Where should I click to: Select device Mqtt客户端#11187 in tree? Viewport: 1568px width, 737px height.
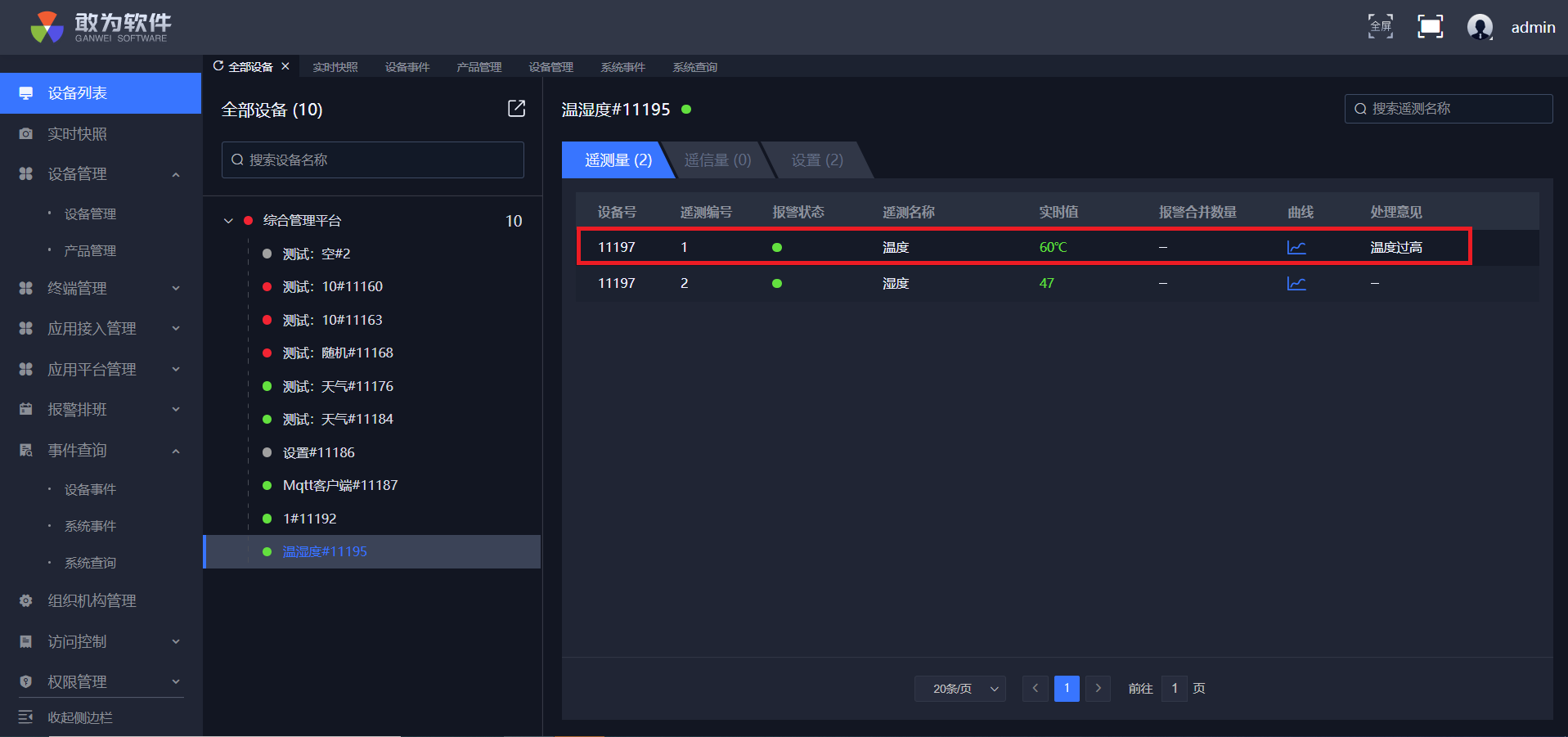[x=340, y=485]
